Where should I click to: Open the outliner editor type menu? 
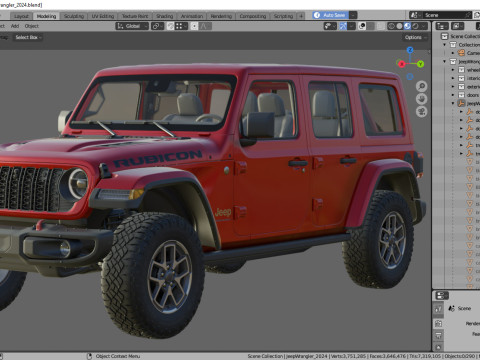click(442, 26)
